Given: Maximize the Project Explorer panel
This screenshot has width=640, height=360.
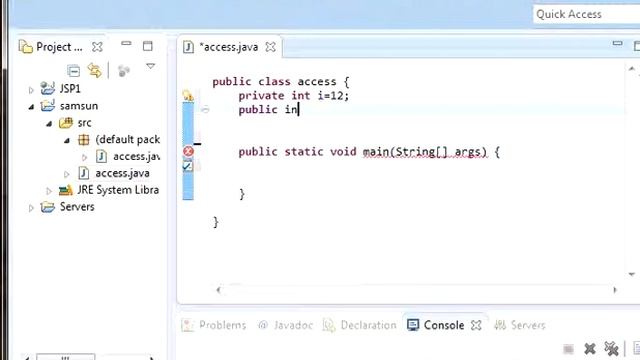Looking at the screenshot, I should (x=148, y=46).
